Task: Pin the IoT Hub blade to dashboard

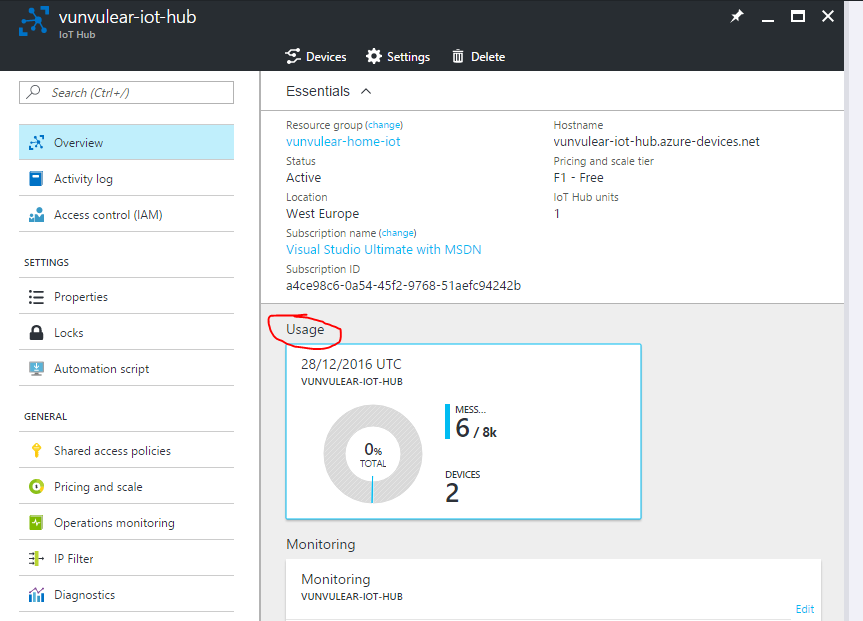Action: 736,16
